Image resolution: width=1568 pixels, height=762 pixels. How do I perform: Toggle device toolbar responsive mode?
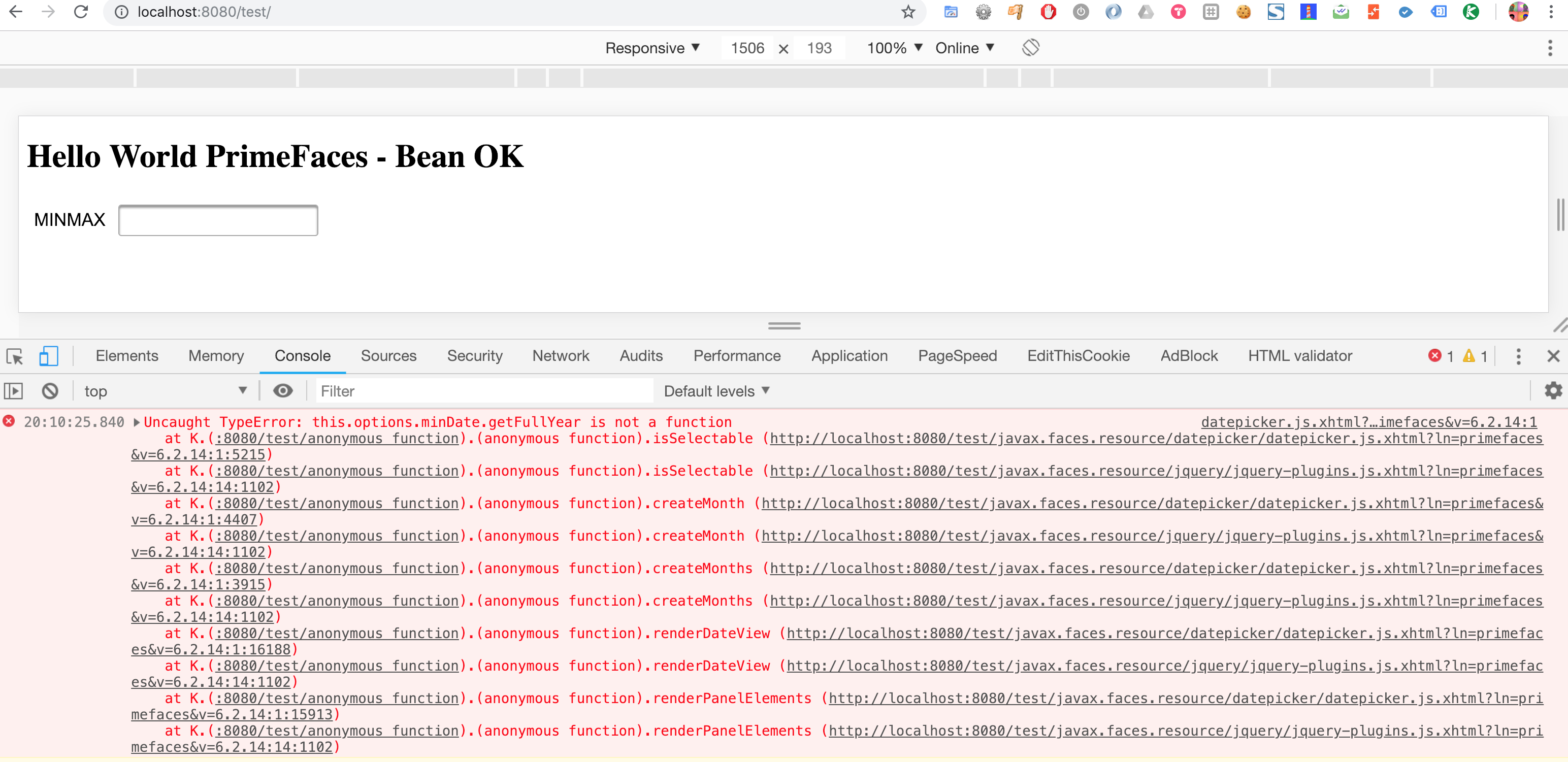(46, 356)
